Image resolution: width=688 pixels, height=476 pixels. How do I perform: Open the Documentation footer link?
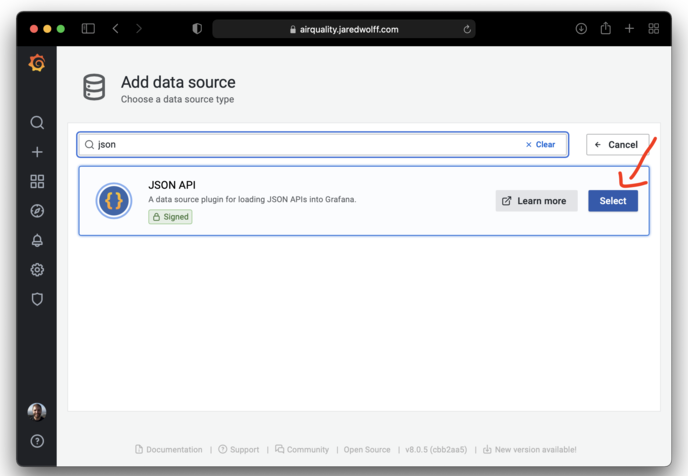click(x=169, y=450)
